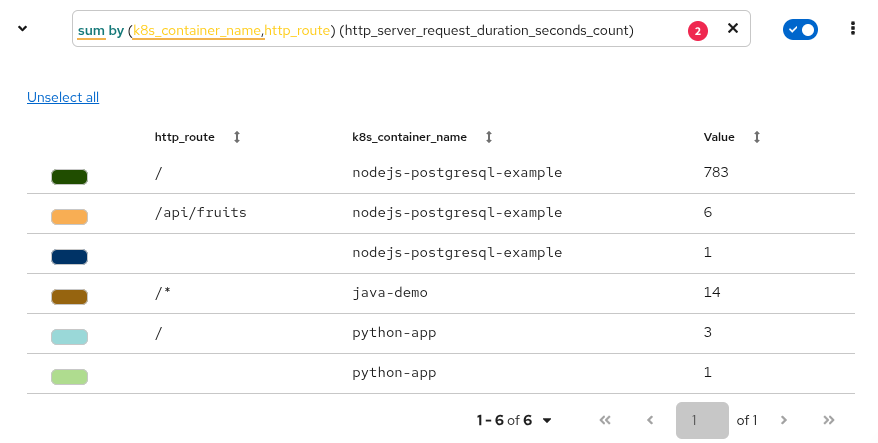Sort by the http_route column icon
The image size is (878, 443).
[237, 137]
